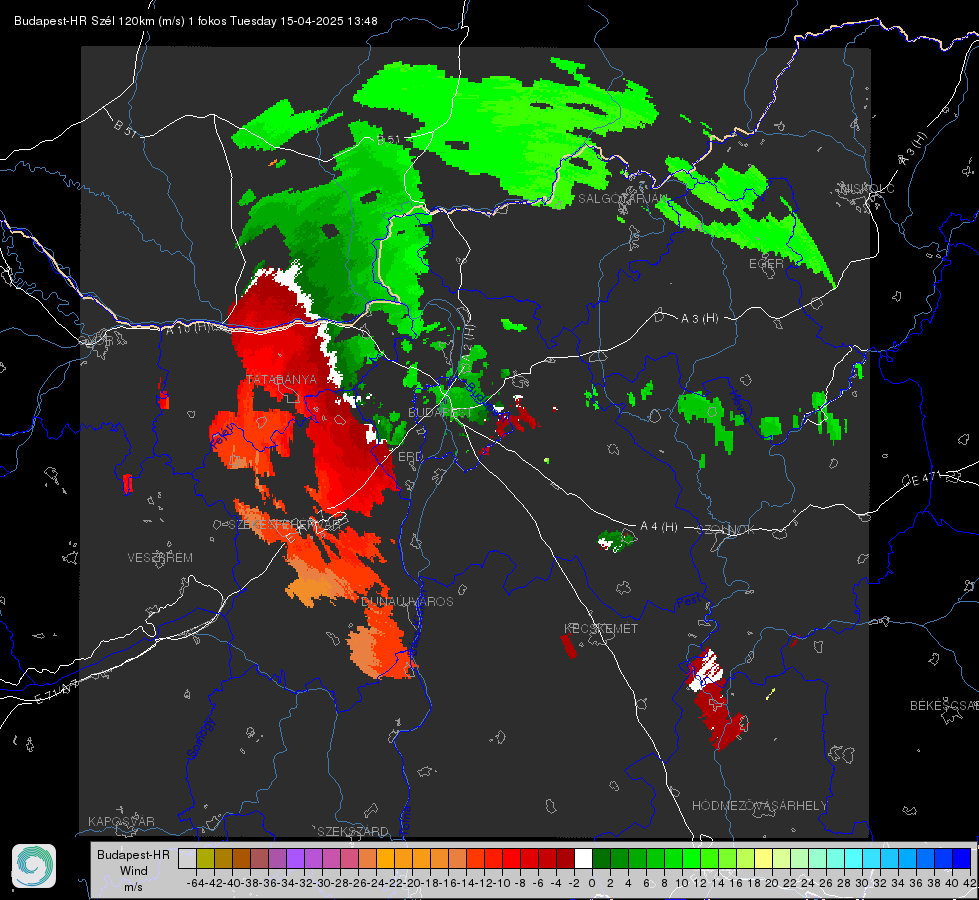Click the SALGOTARJAN city label

[623, 199]
